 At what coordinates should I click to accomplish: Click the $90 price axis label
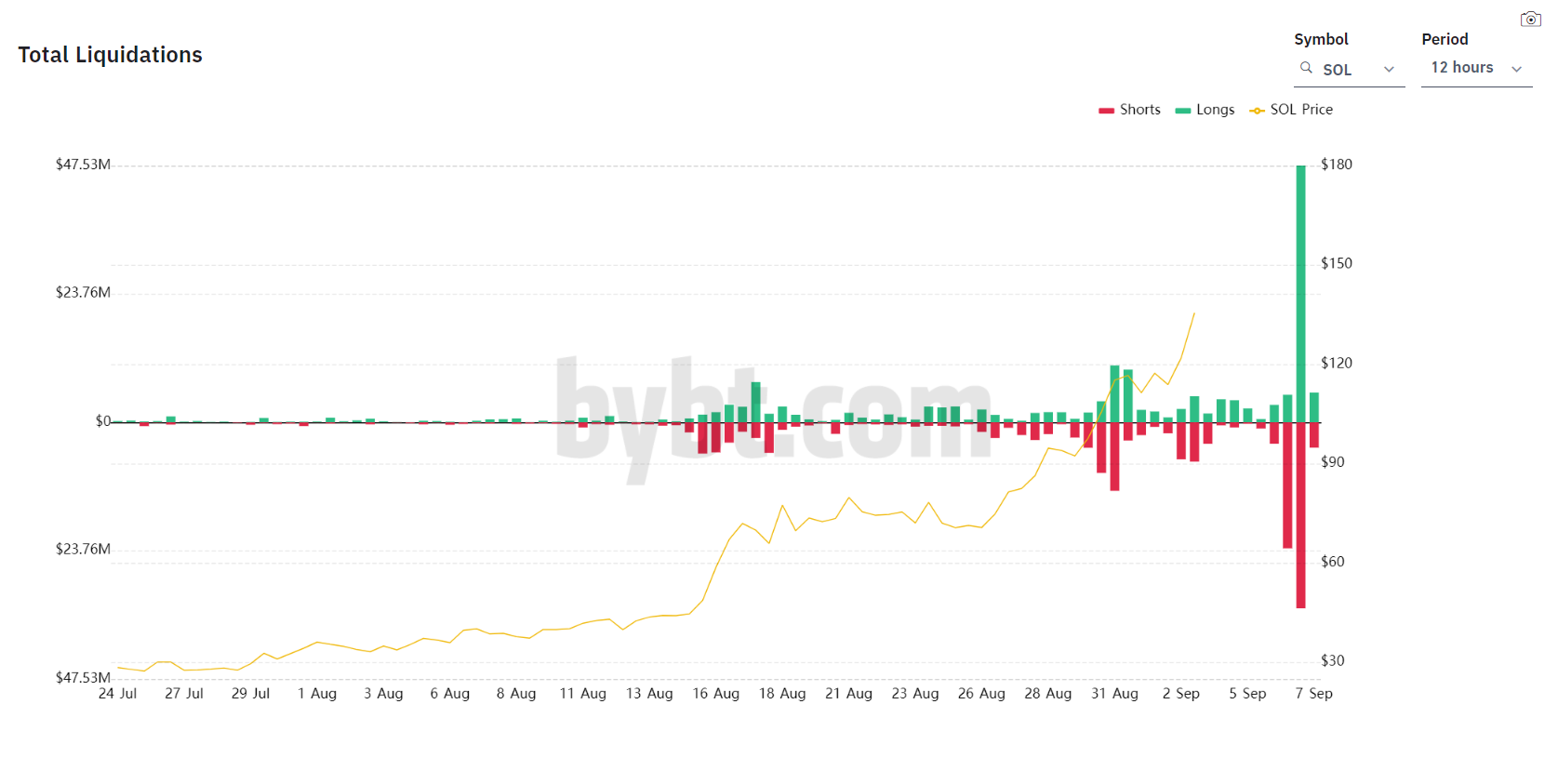[1333, 462]
